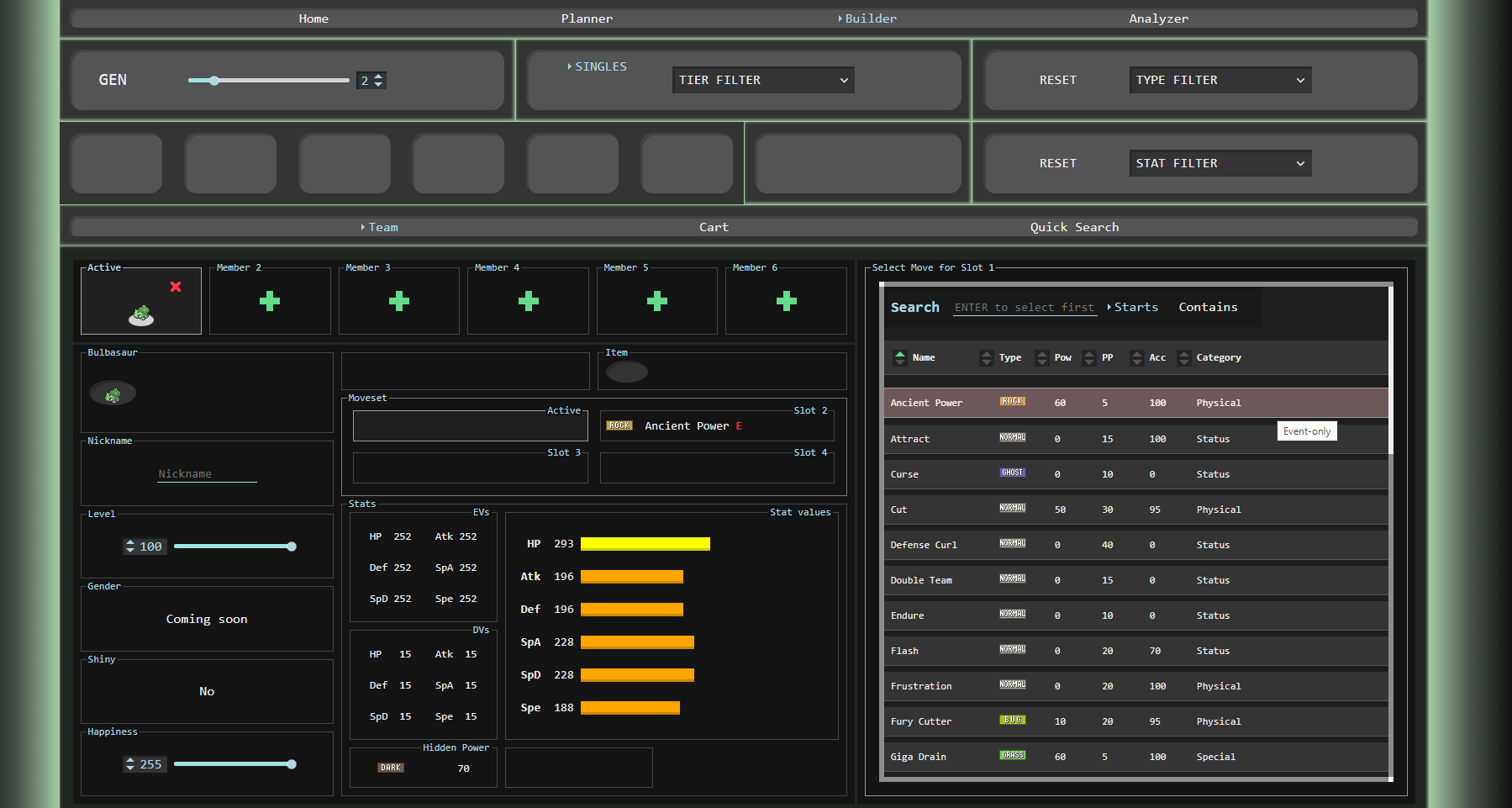Toggle Shiny option showing No
Viewport: 1512px width, 808px height.
click(x=207, y=691)
